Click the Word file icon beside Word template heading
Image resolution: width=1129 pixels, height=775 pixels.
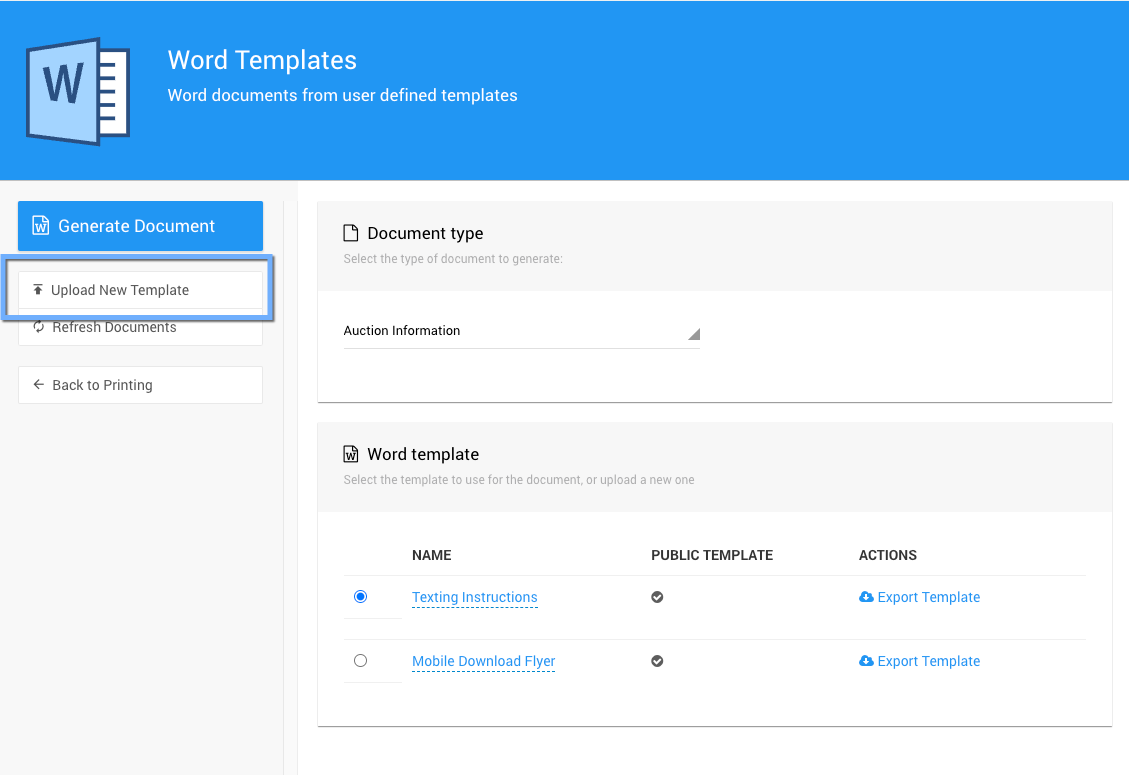point(351,454)
